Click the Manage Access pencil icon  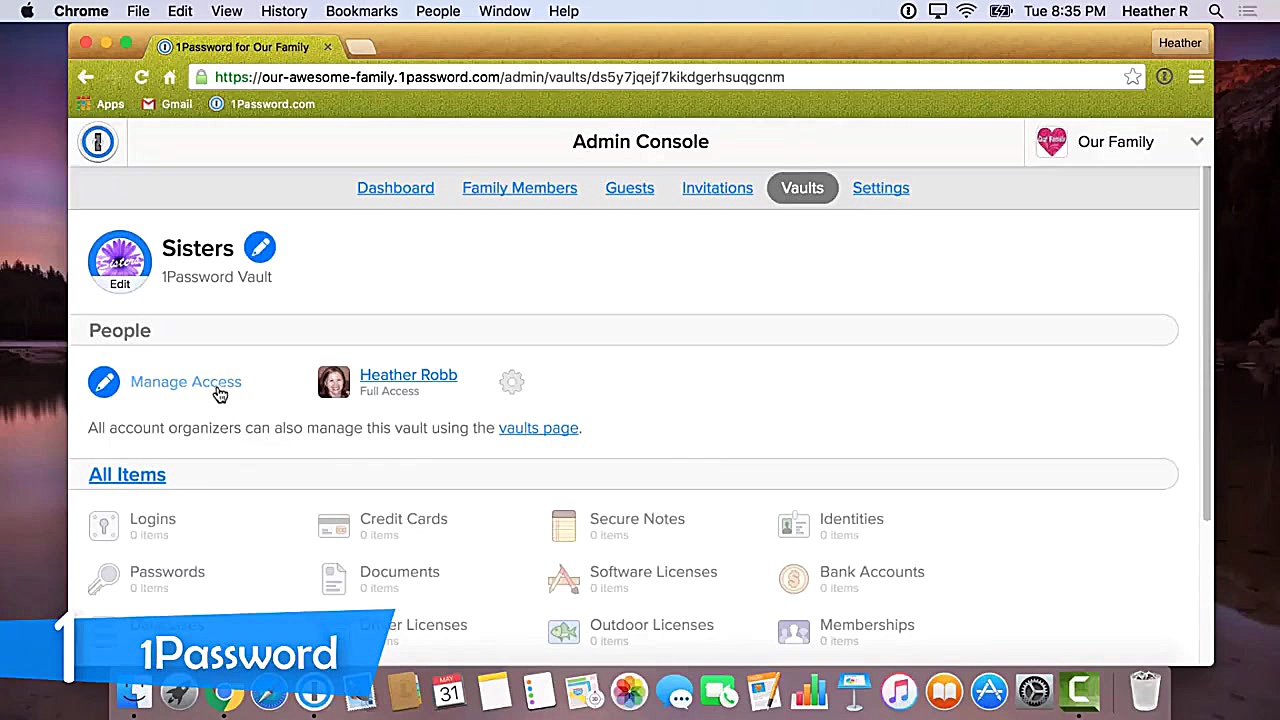coord(104,382)
